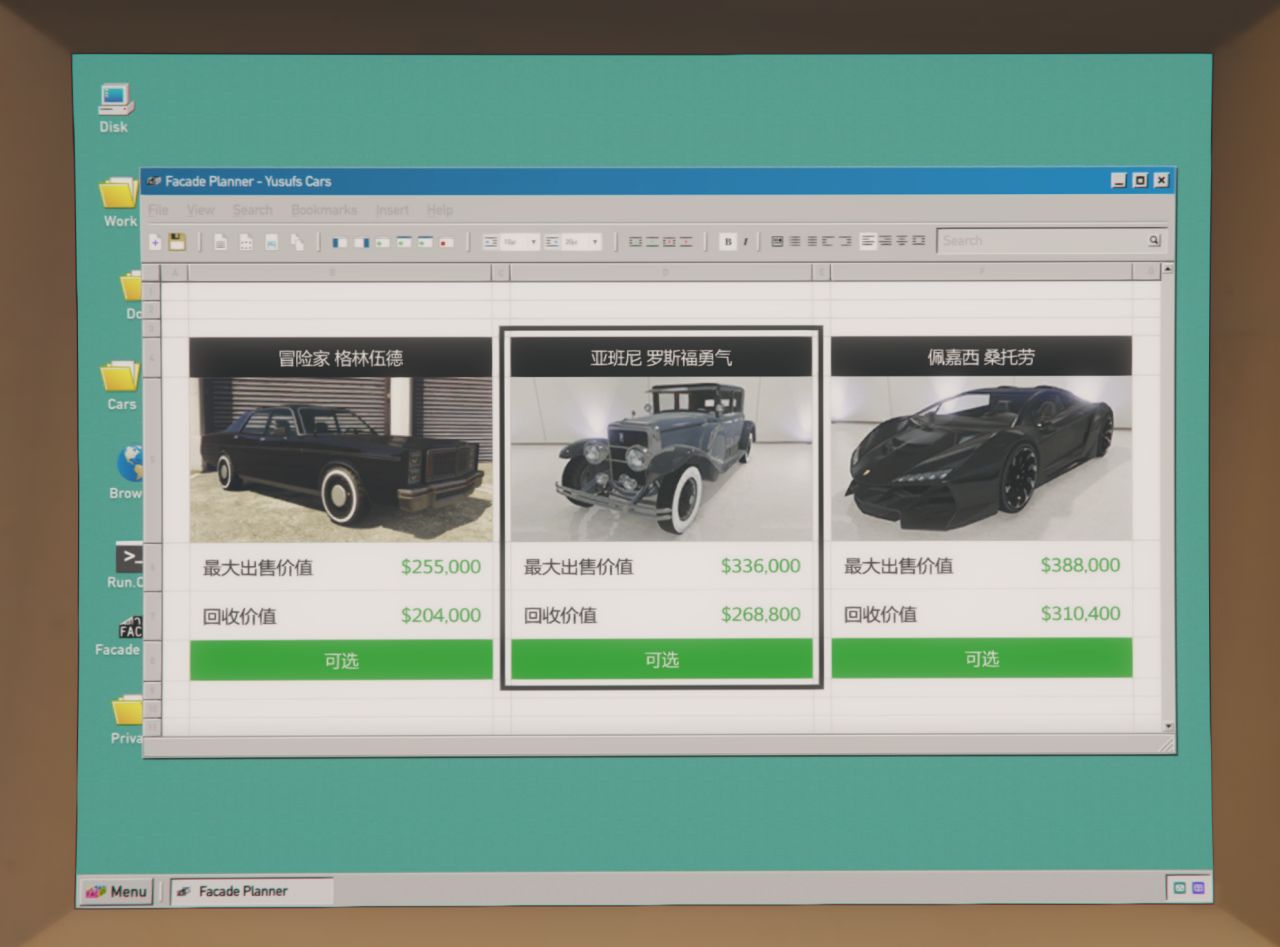Screen dimensions: 1280x947
Task: Open the first size dropdown in toolbar
Action: point(520,242)
